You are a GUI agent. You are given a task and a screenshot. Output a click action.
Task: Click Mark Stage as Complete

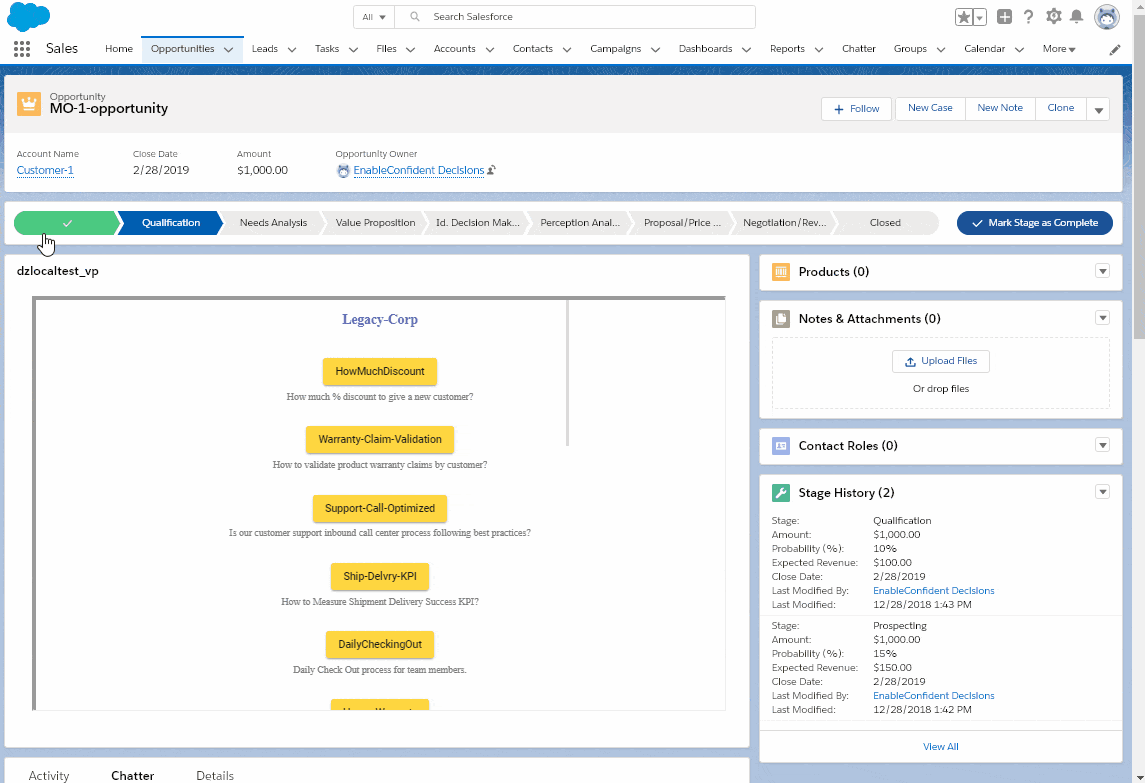coord(1034,222)
